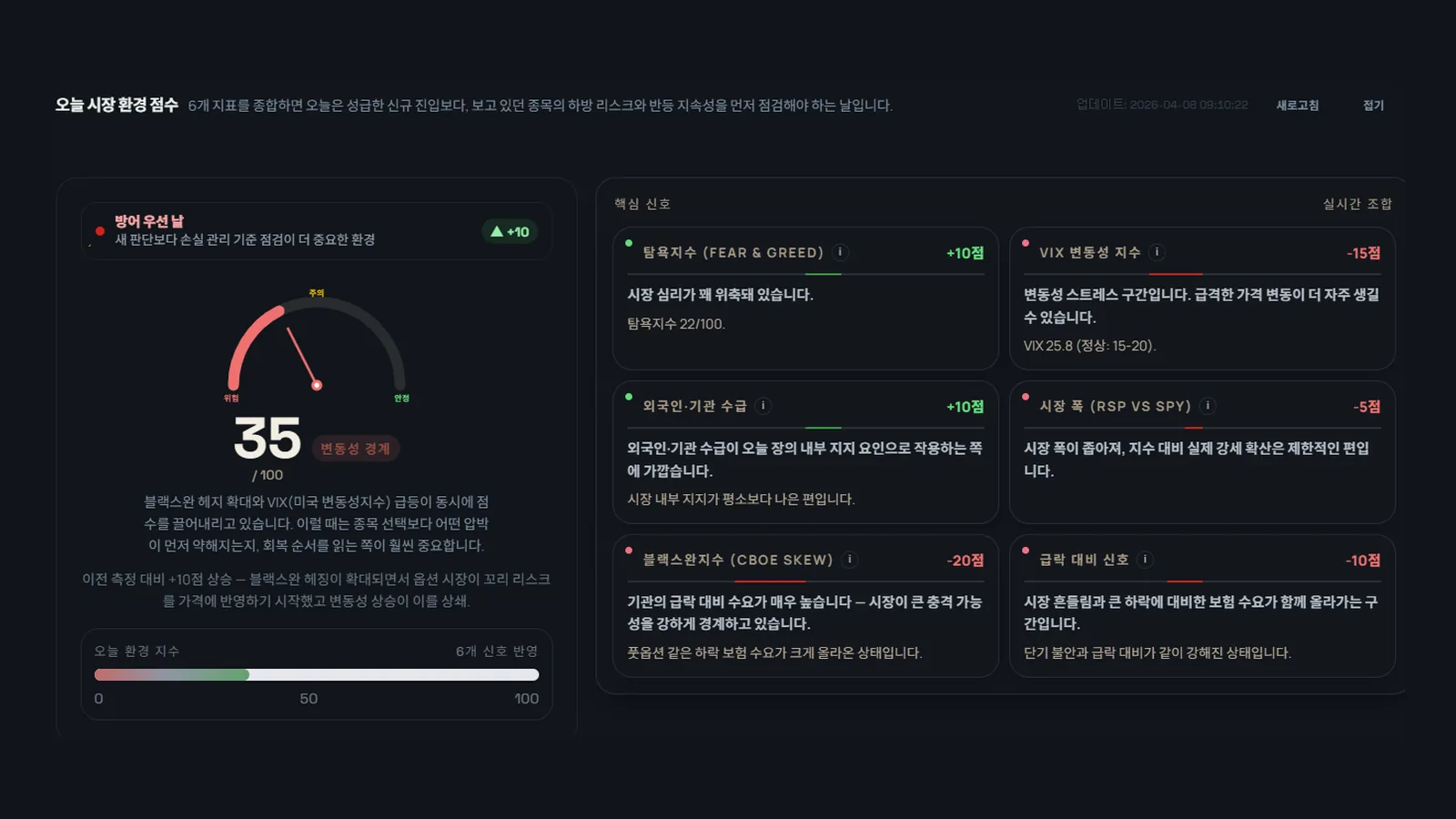Open info for 급락 대비 신호
The height and width of the screenshot is (819, 1456).
point(1145,561)
